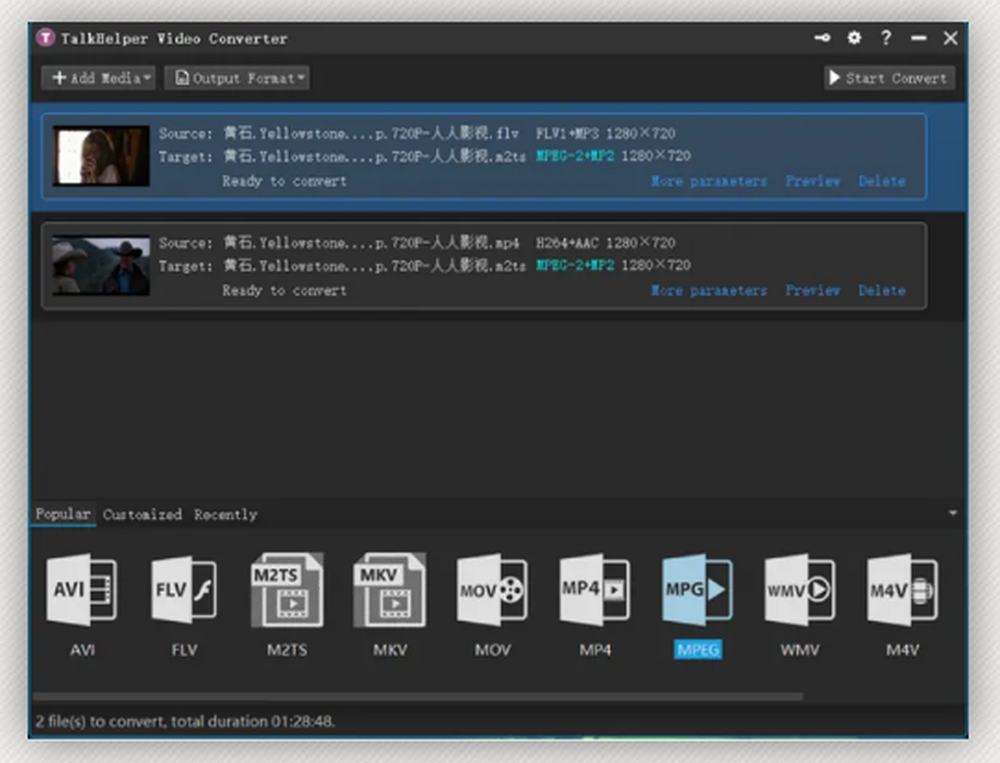Select the MP4 format icon
The width and height of the screenshot is (1000, 763).
point(594,589)
